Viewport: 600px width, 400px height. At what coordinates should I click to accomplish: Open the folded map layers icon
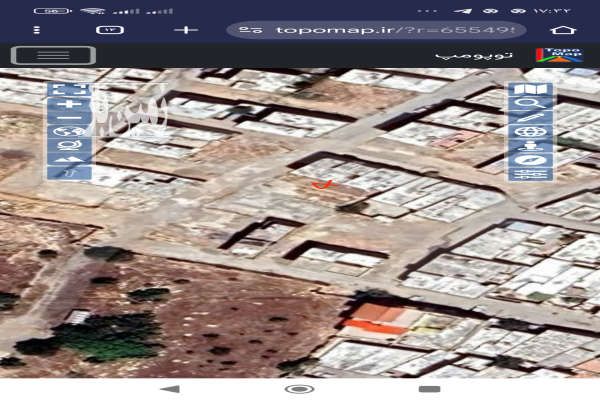click(530, 90)
